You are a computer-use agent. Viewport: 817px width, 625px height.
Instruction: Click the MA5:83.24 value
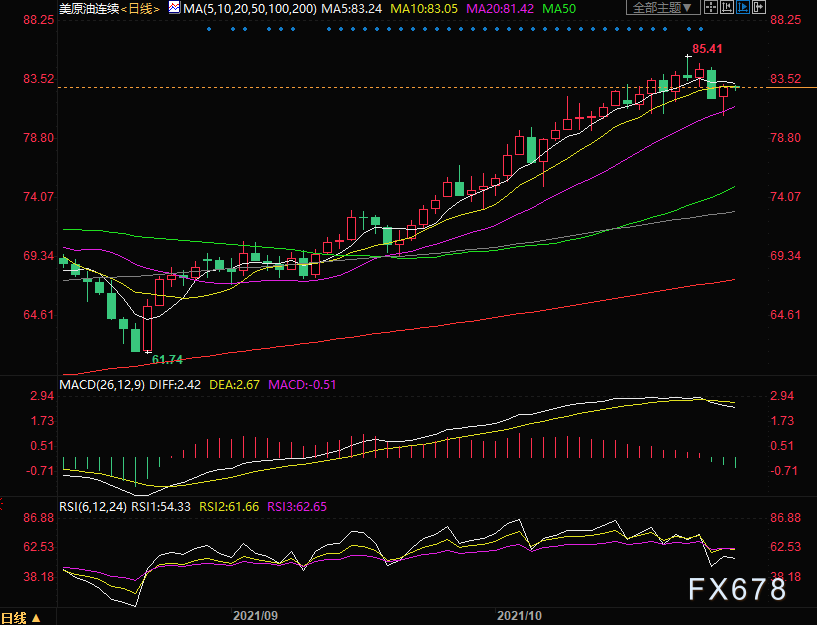click(x=351, y=9)
